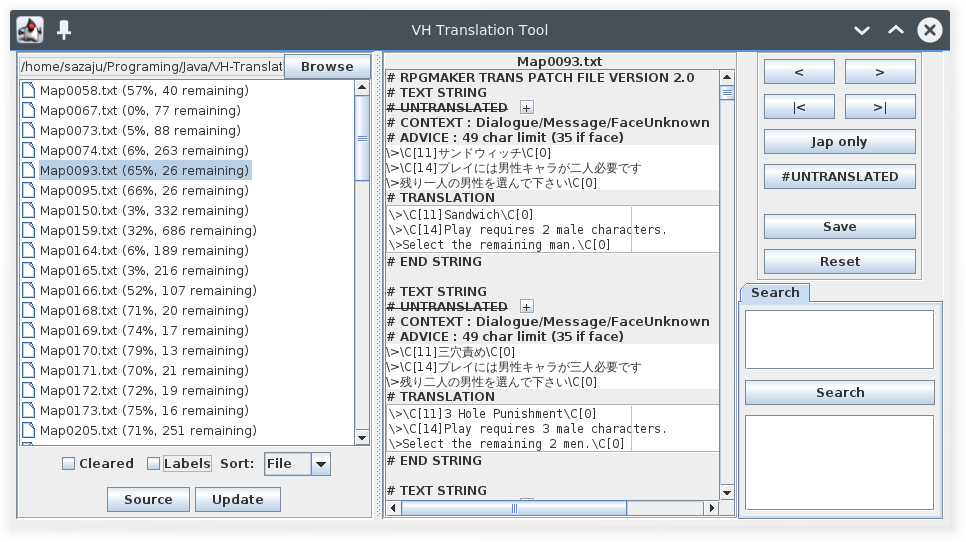This screenshot has width=966, height=542.
Task: Click the #UNTRANSLATED button
Action: [x=840, y=177]
